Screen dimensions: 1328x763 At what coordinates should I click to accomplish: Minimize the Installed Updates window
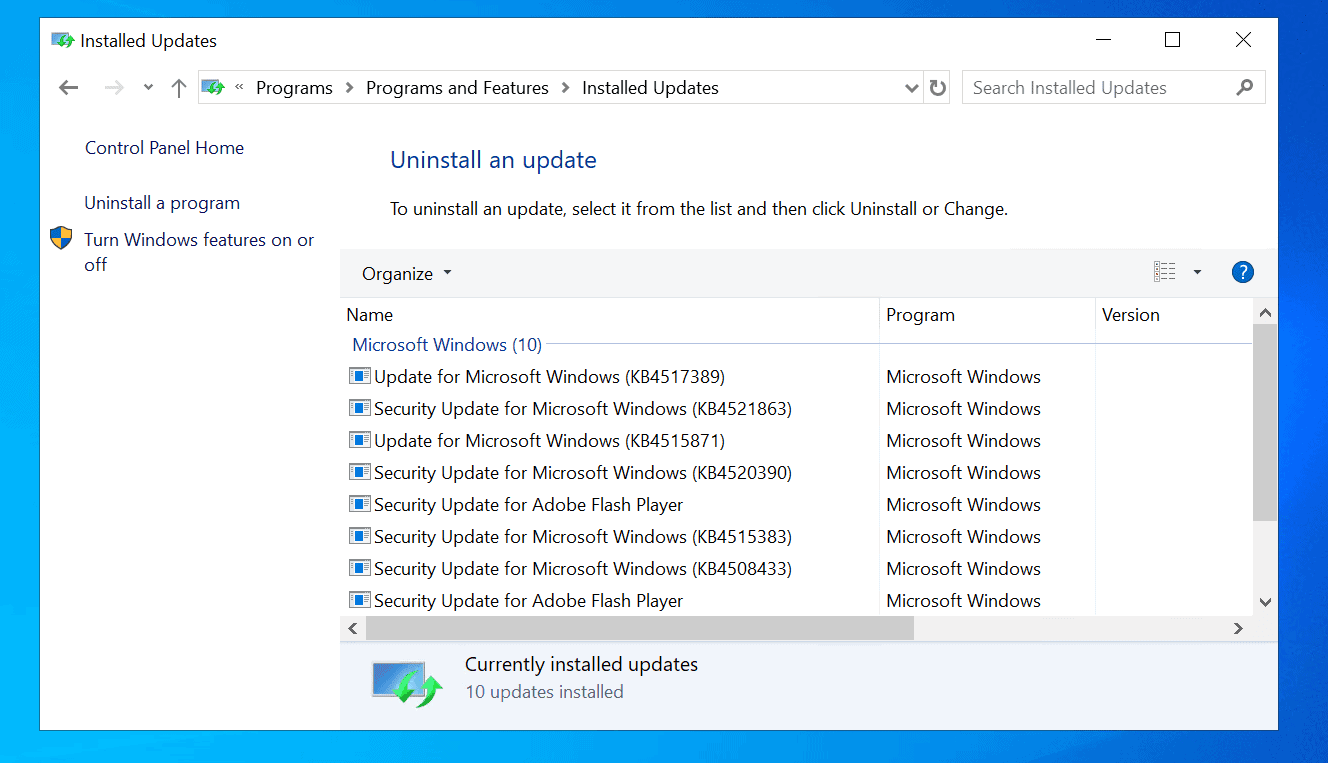point(1104,40)
